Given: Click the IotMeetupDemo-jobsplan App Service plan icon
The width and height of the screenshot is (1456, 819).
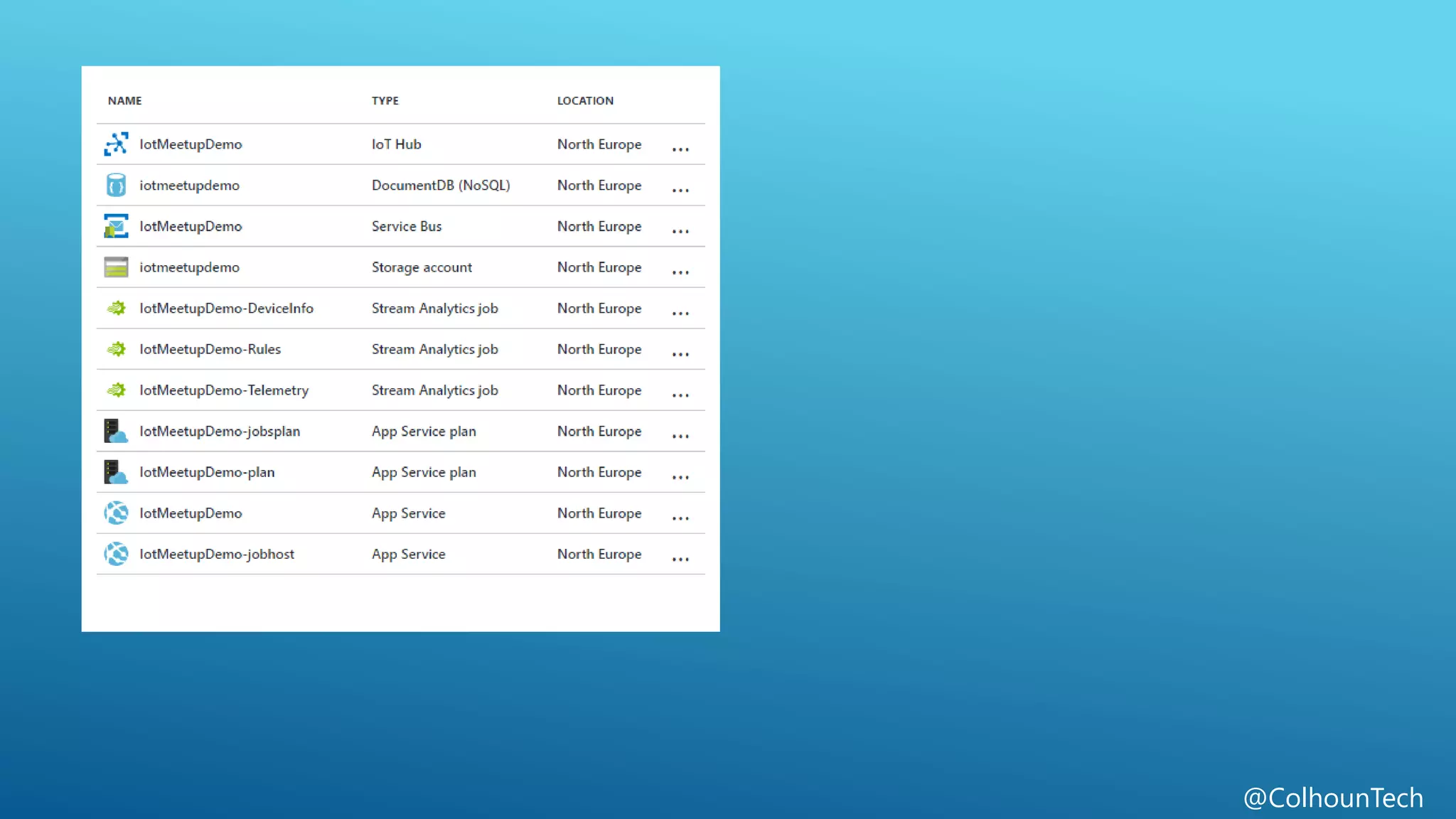Looking at the screenshot, I should pos(116,432).
